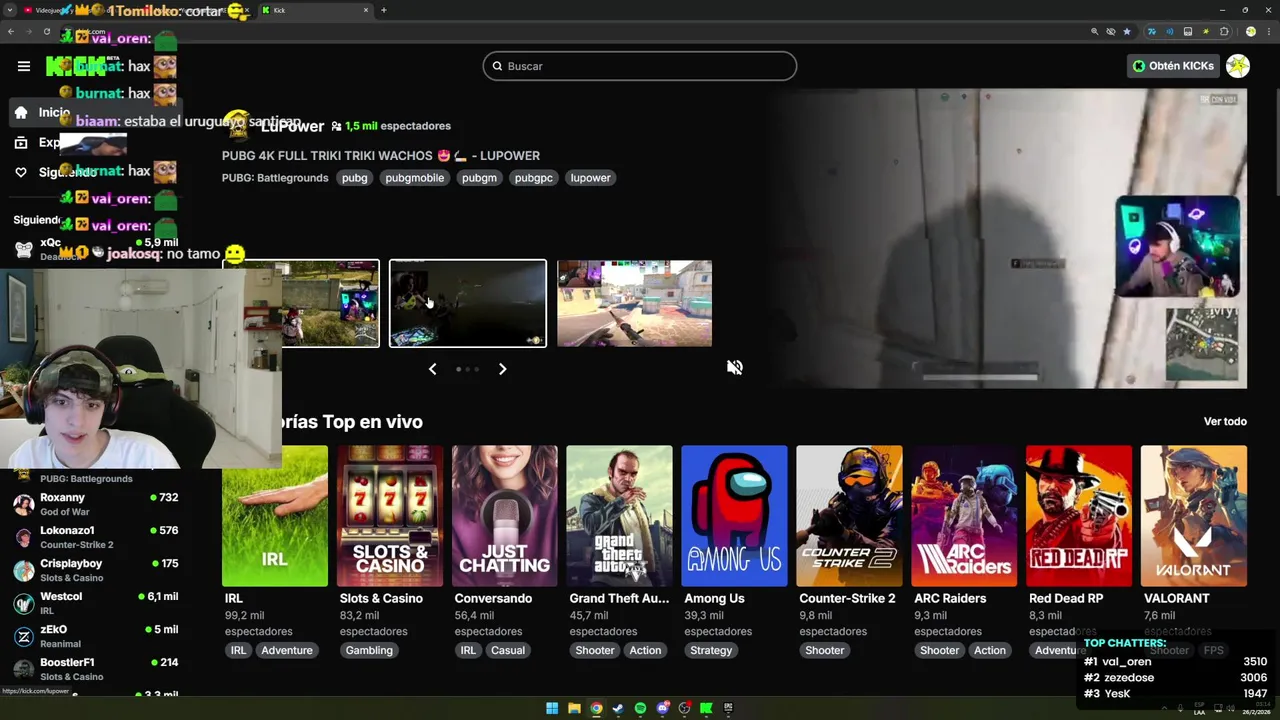This screenshot has width=1280, height=720.
Task: Toggle the bookmark star for this page
Action: pos(1127,32)
